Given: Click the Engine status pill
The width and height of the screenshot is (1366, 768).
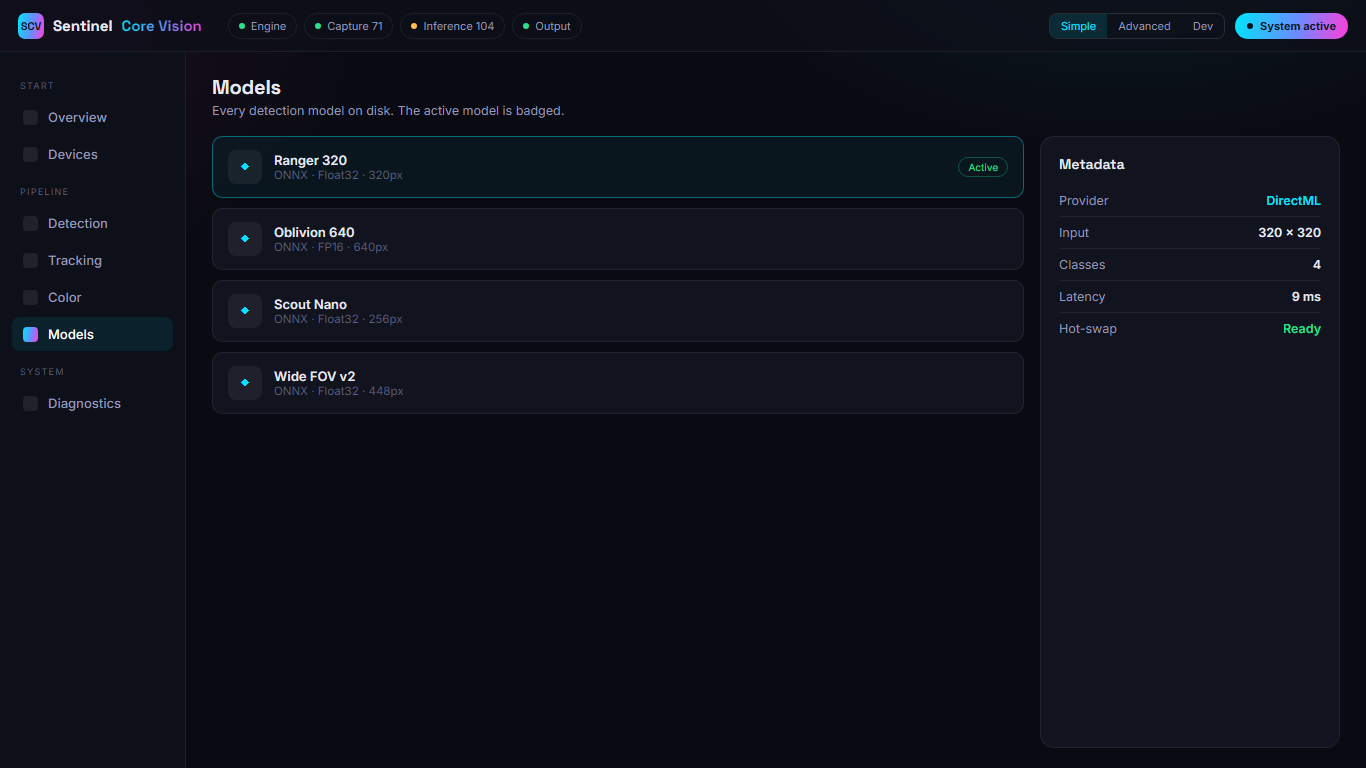Looking at the screenshot, I should tap(262, 26).
